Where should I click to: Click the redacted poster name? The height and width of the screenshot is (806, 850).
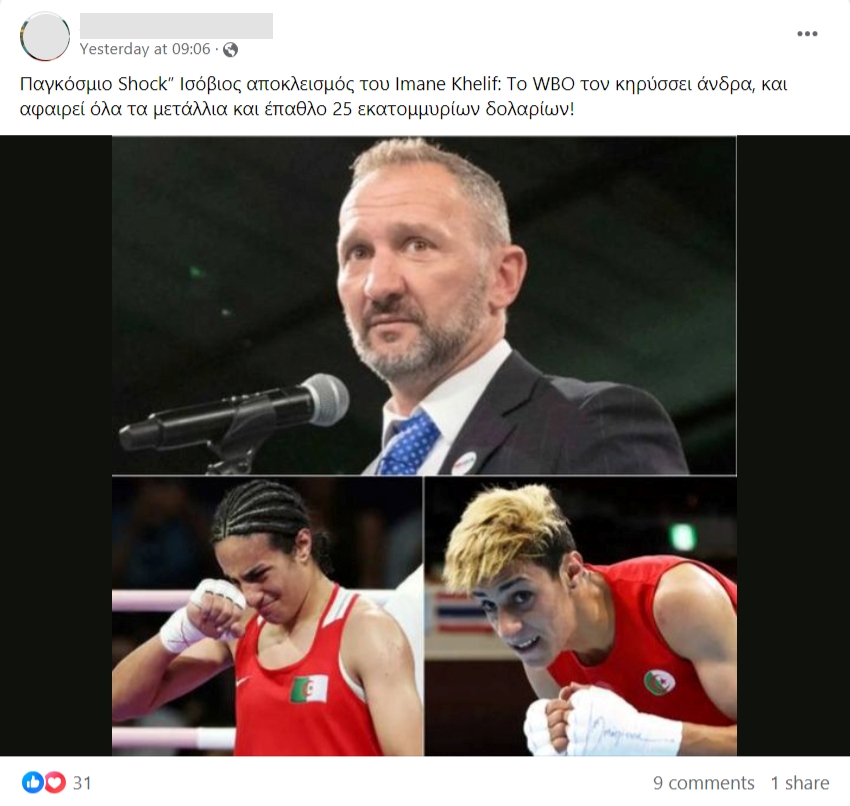click(176, 26)
